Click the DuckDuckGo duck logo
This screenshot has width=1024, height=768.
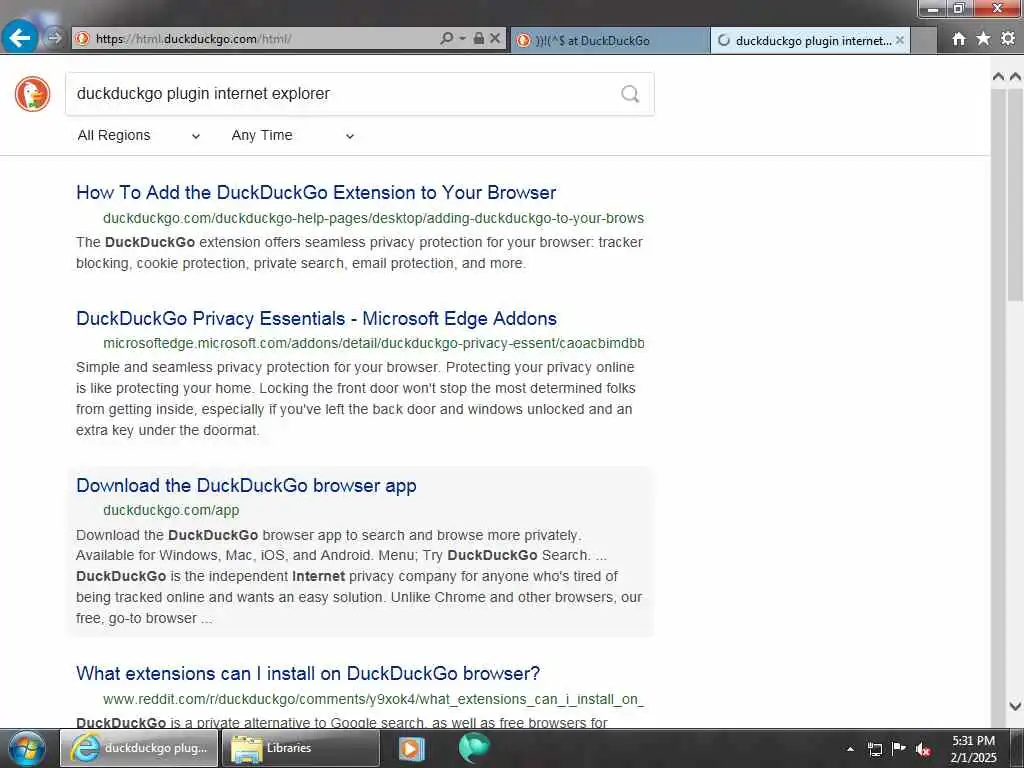pyautogui.click(x=33, y=94)
